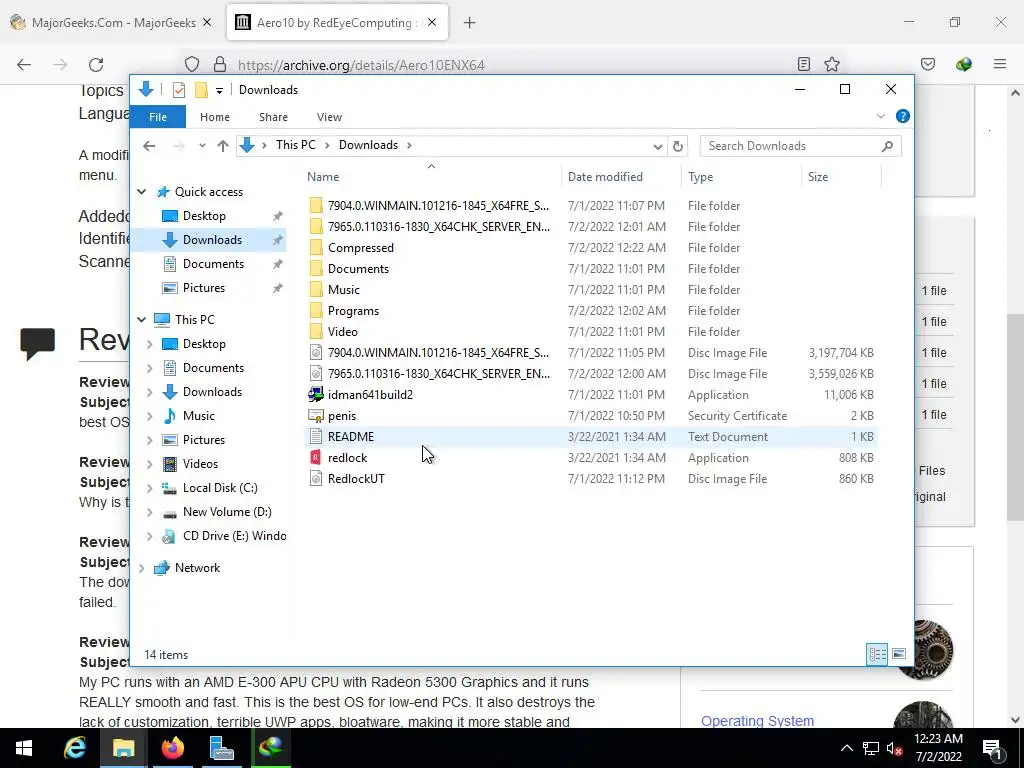Select the RedlockUT disc image icon
Screen dimensions: 1024x768
(x=316, y=479)
